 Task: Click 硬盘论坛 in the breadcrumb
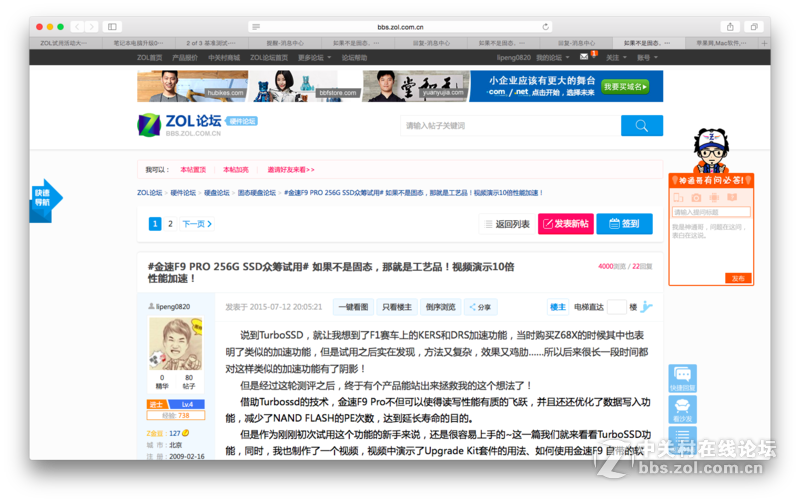(x=217, y=193)
